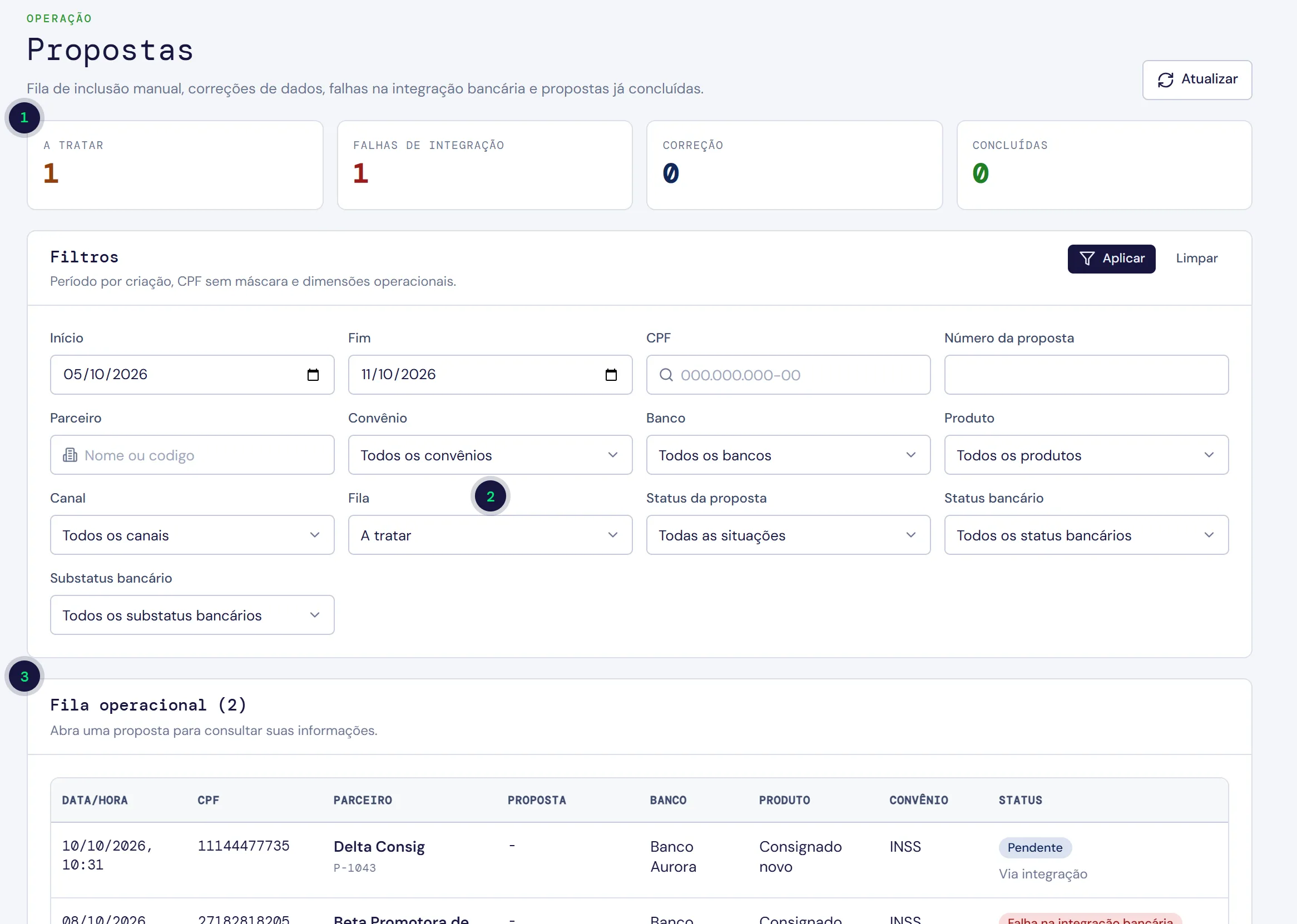Click the Início date field 05/10/2026
This screenshot has height=924, width=1297.
192,375
